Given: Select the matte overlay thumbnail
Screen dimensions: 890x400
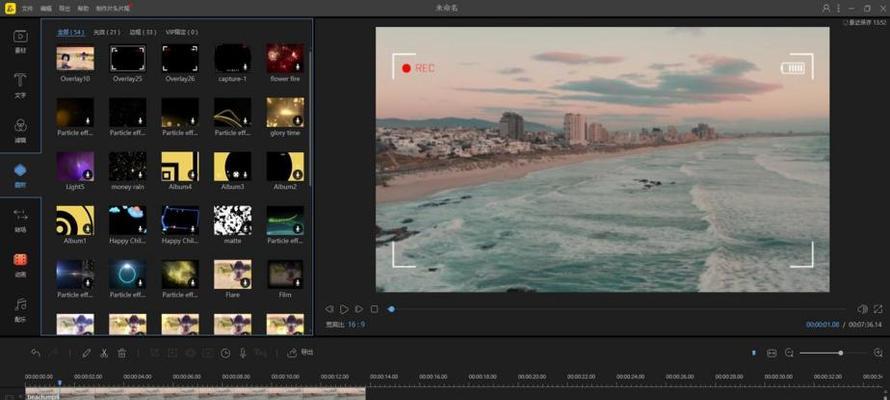Looking at the screenshot, I should (x=233, y=220).
